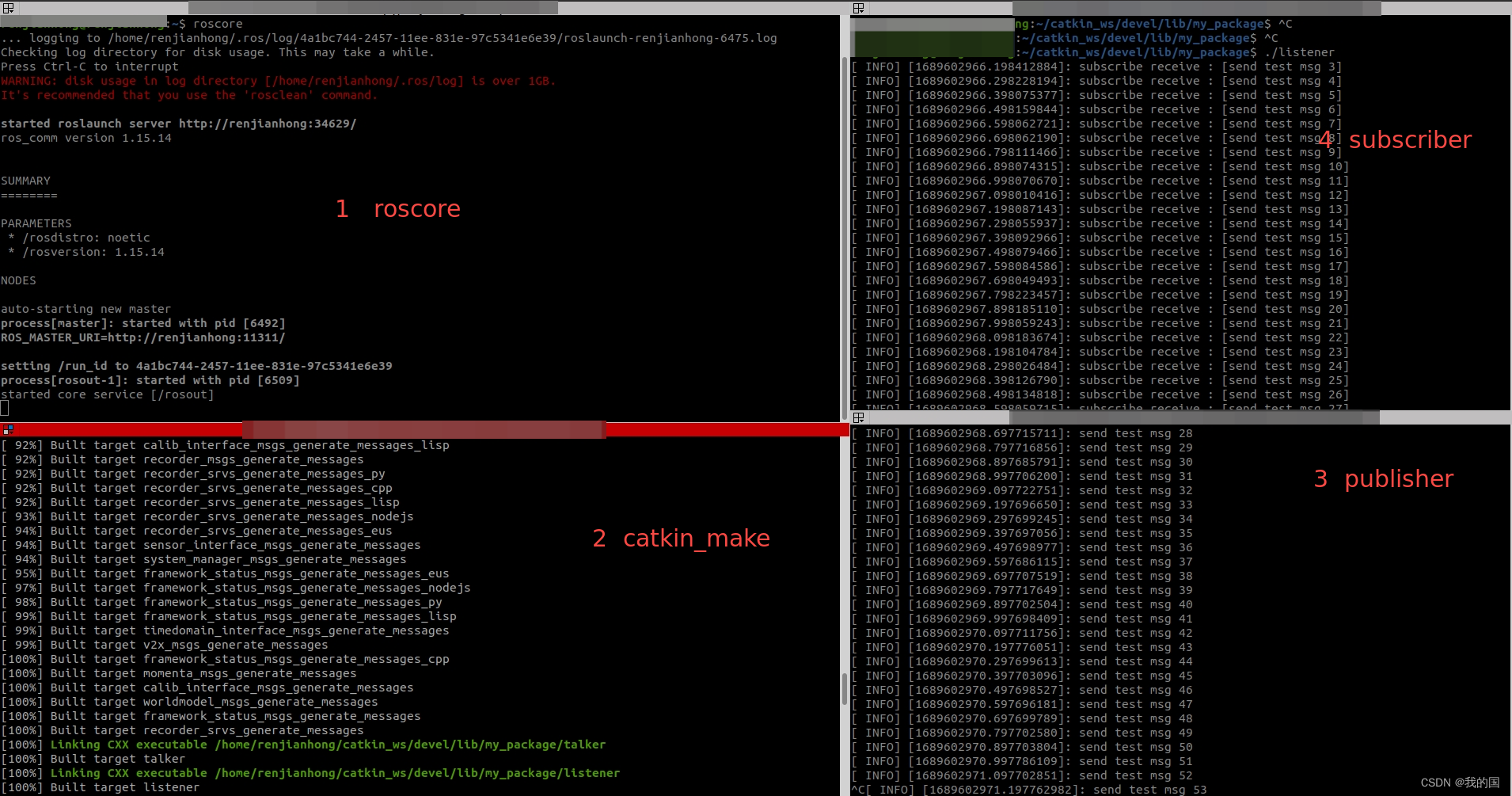Click the 'send test msg 50' publisher line
Viewport: 1512px width, 796px height.
(x=1022, y=747)
